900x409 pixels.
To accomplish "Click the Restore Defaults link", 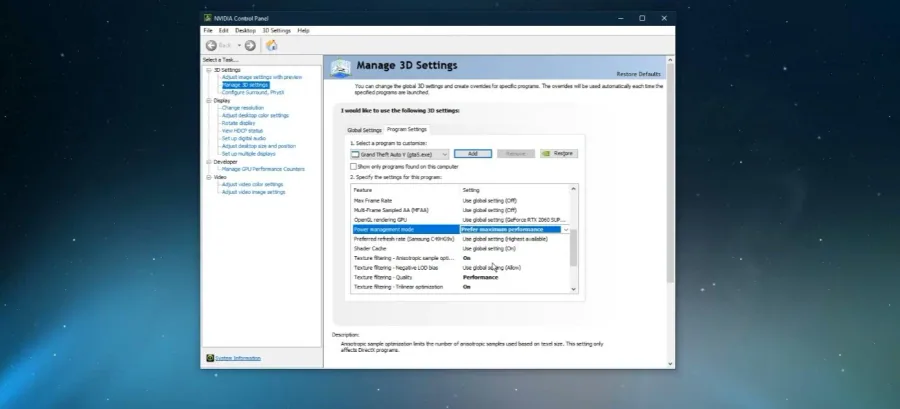I will point(638,74).
